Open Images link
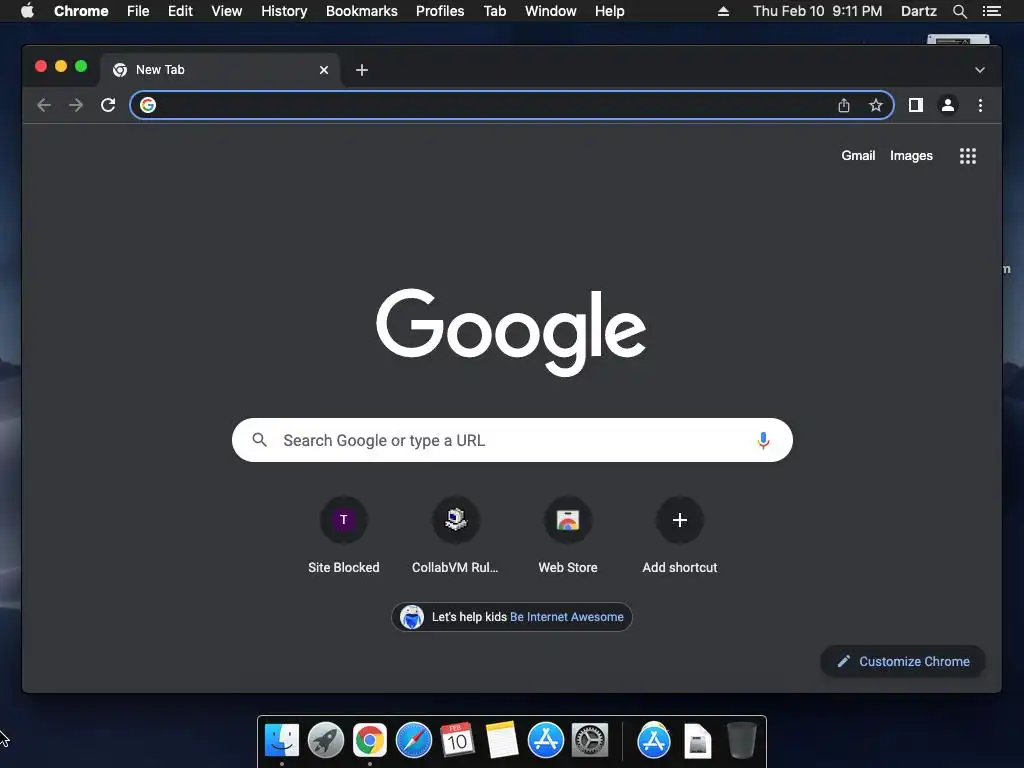 pos(911,155)
